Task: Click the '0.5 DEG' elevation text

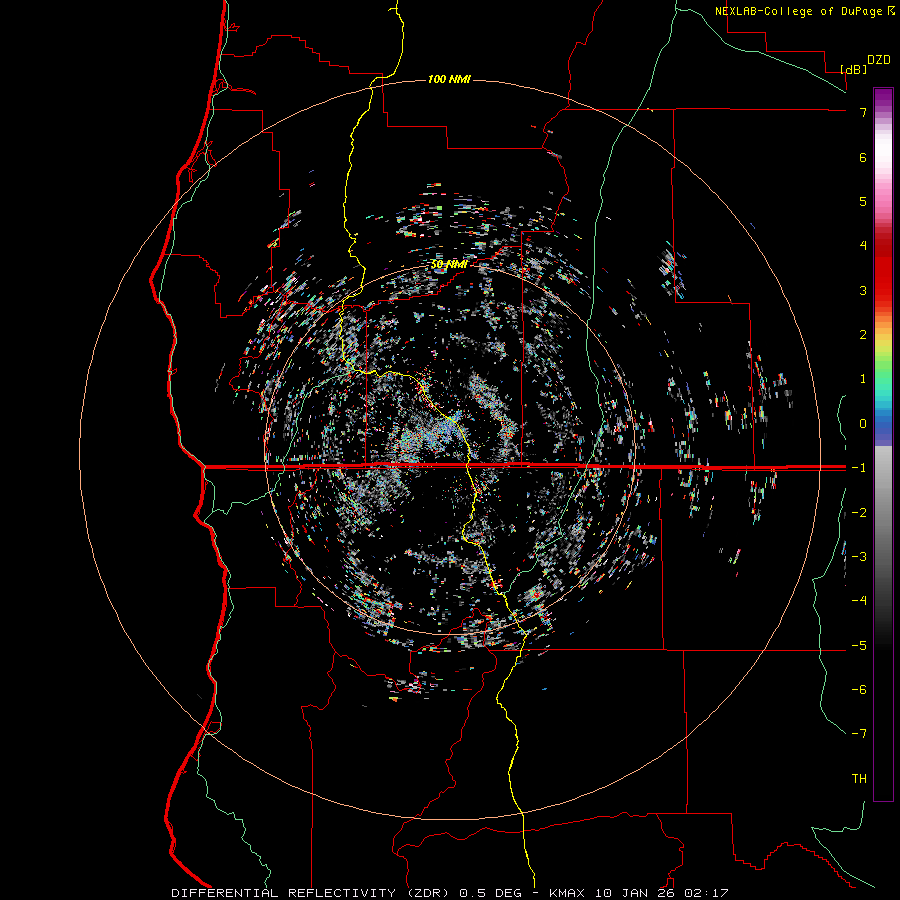Action: (491, 893)
